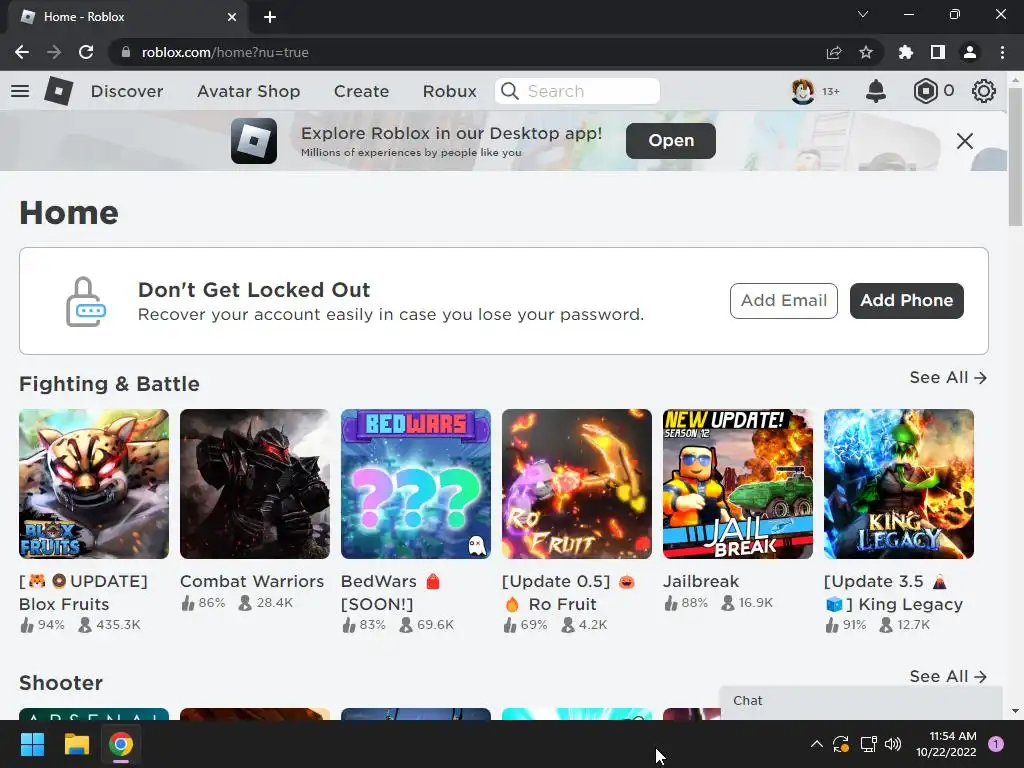Open Ro Fruit game thumbnail
Viewport: 1024px width, 768px height.
577,484
